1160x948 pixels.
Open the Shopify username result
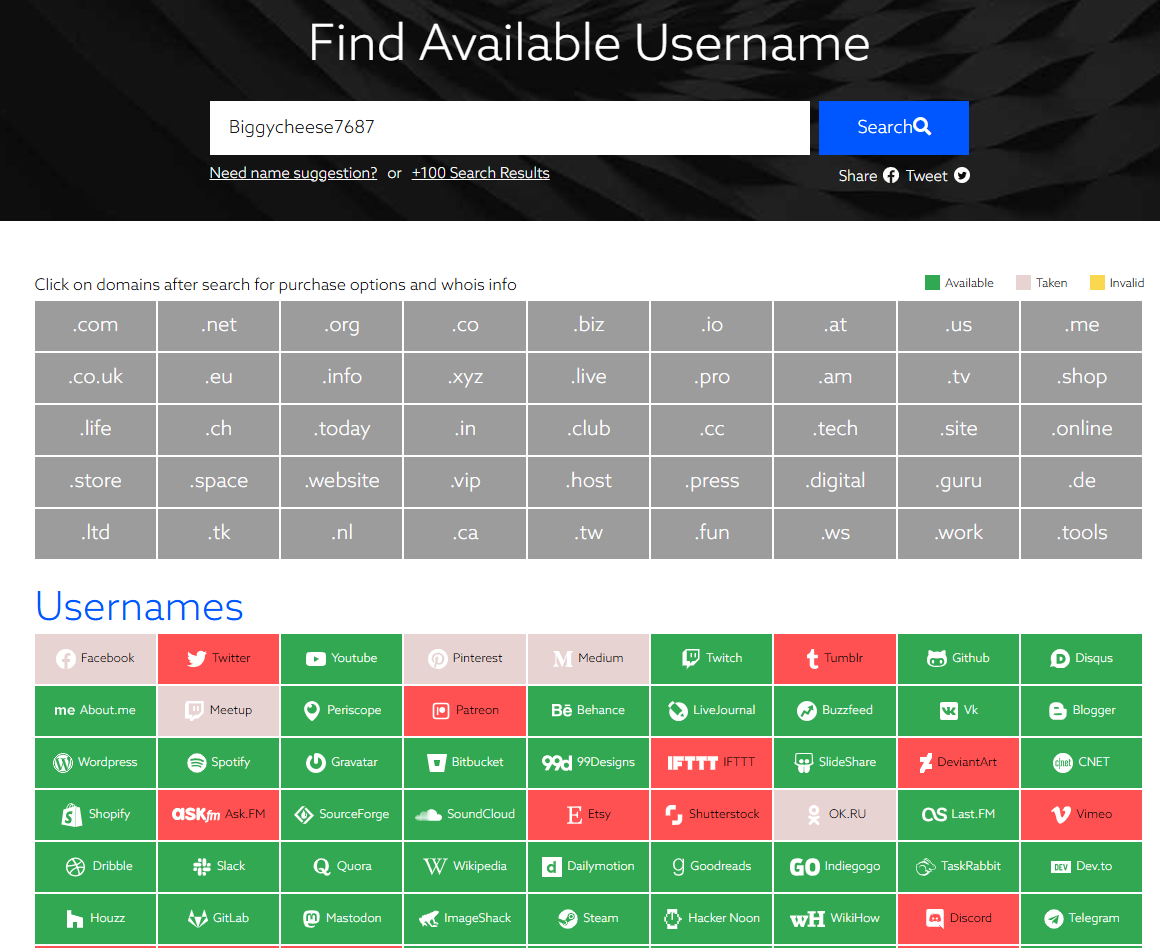[x=95, y=815]
